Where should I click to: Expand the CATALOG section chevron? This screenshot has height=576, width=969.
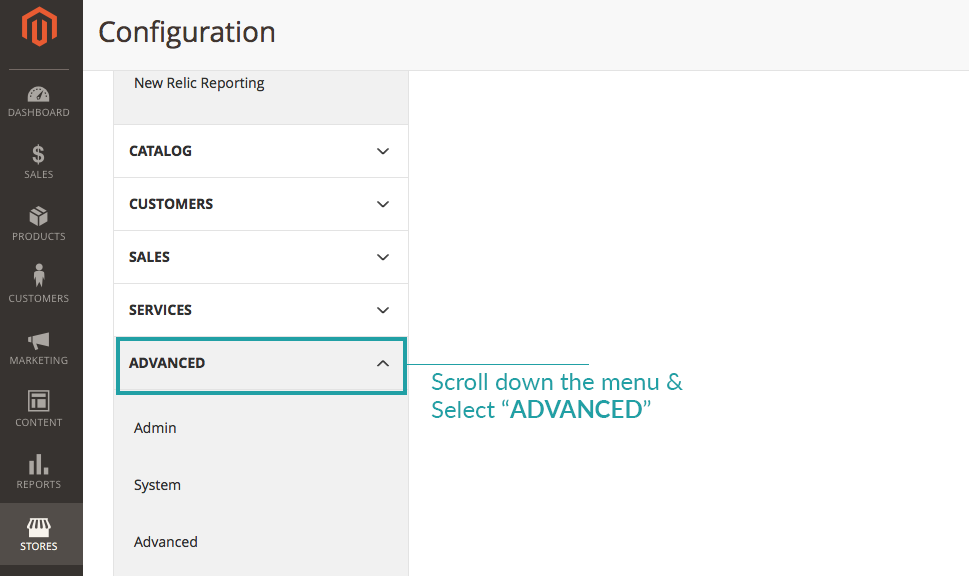coord(382,151)
